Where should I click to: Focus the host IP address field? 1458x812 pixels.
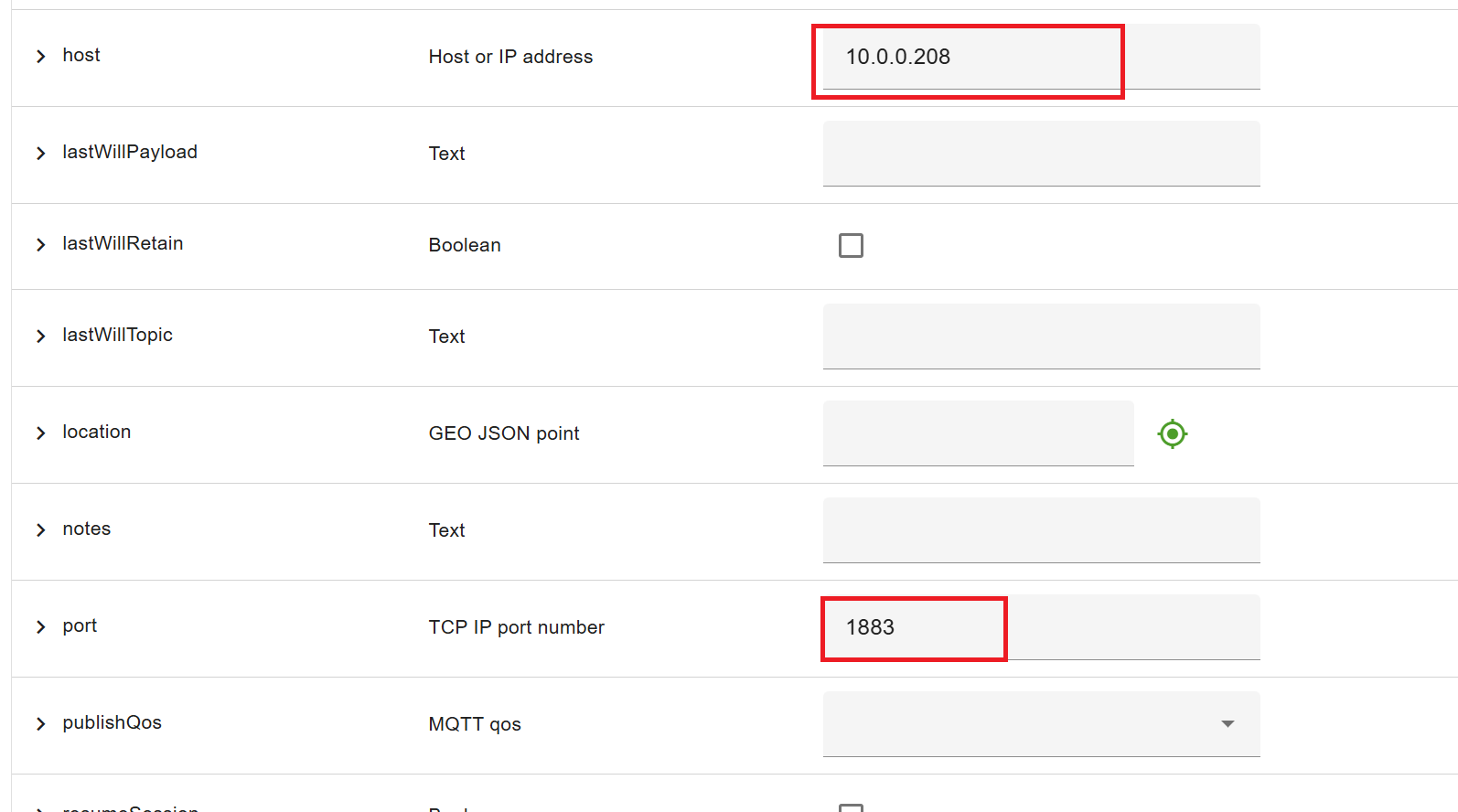tap(1041, 57)
